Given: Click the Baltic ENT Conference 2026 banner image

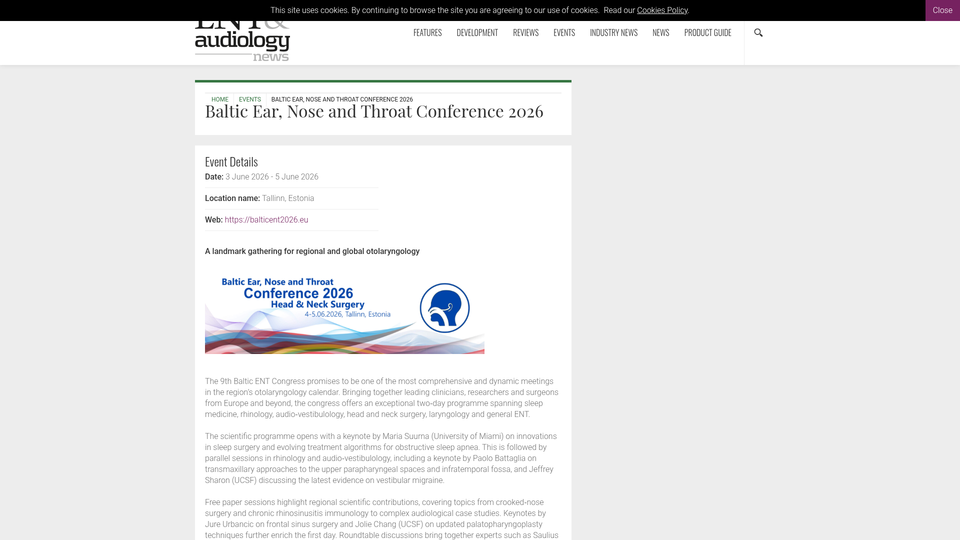Looking at the screenshot, I should click(345, 312).
